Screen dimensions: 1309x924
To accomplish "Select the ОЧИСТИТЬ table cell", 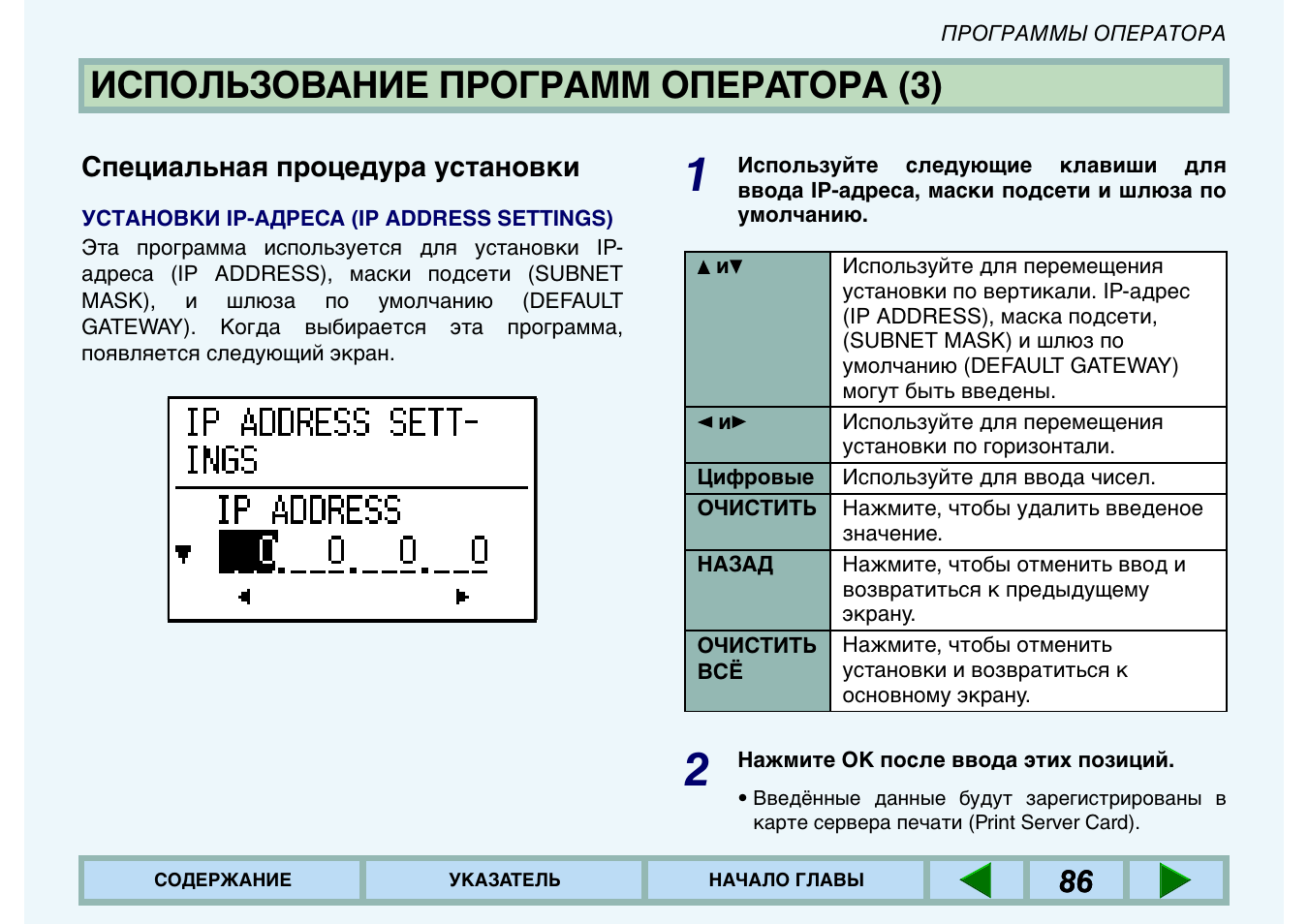I will pos(758,521).
